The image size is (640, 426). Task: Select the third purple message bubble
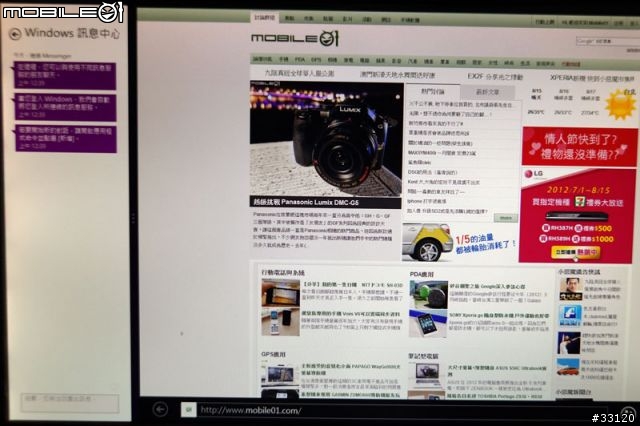(66, 139)
